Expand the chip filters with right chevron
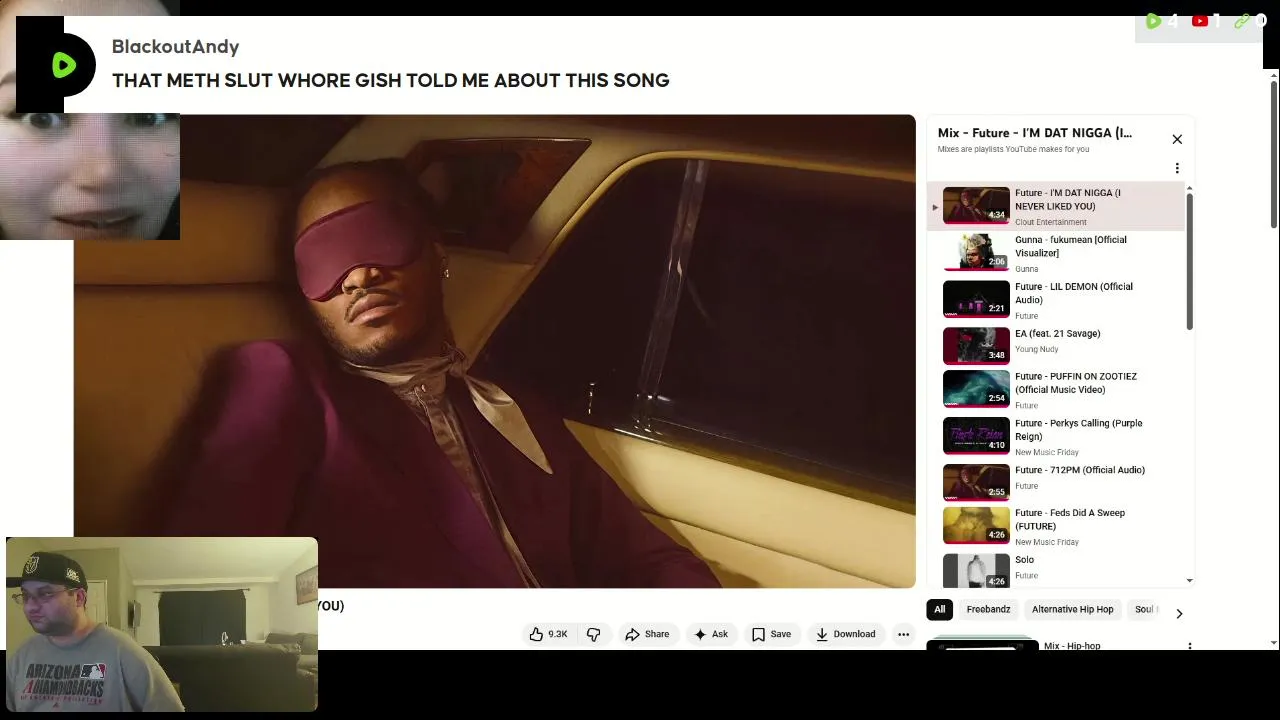 coord(1179,613)
